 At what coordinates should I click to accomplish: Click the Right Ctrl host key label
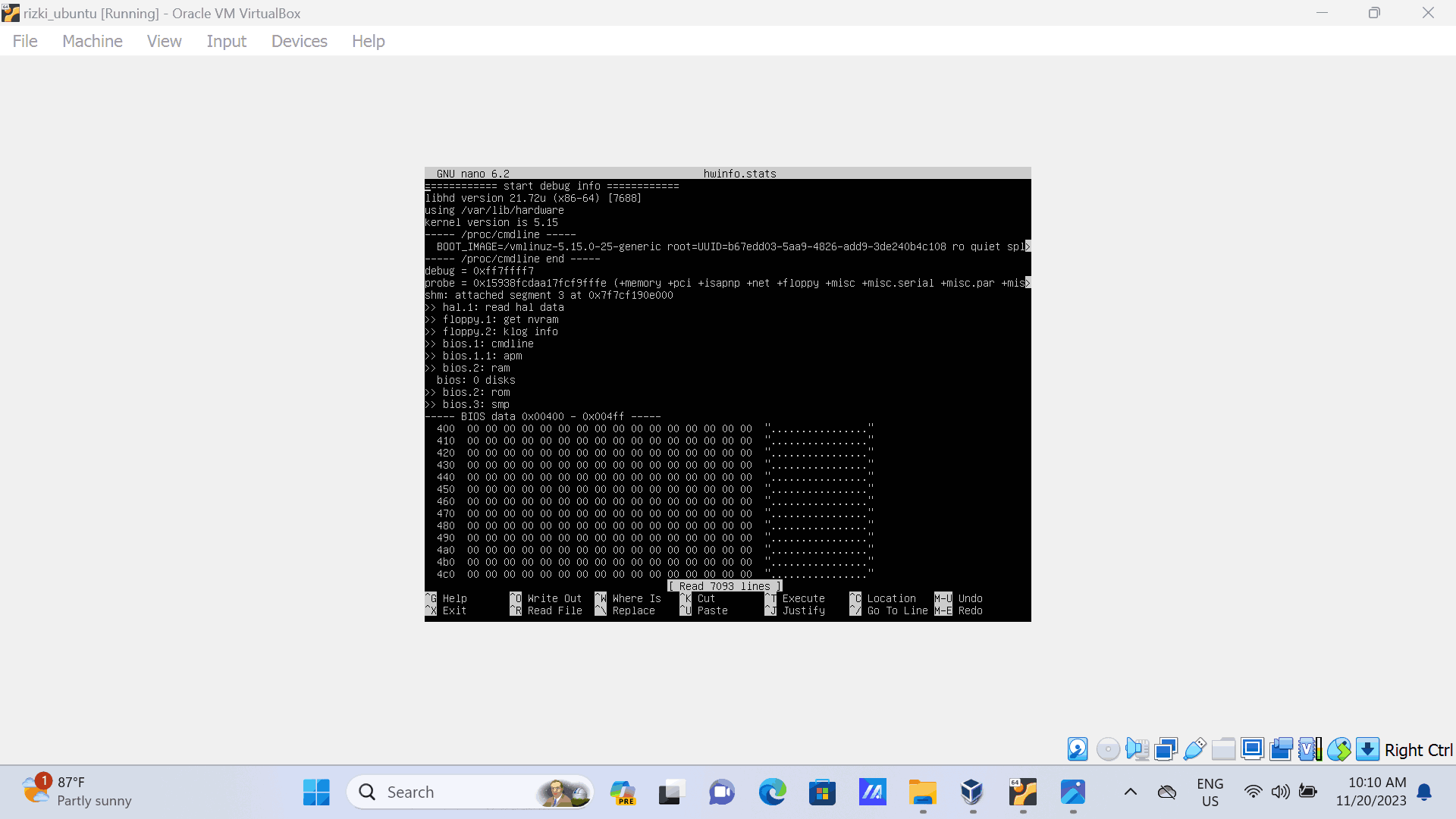pyautogui.click(x=1418, y=750)
